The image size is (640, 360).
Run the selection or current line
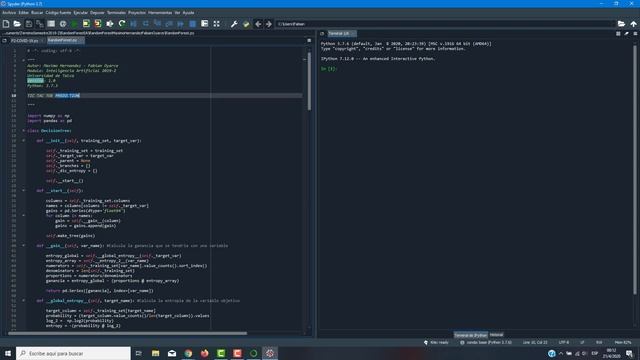pos(110,24)
